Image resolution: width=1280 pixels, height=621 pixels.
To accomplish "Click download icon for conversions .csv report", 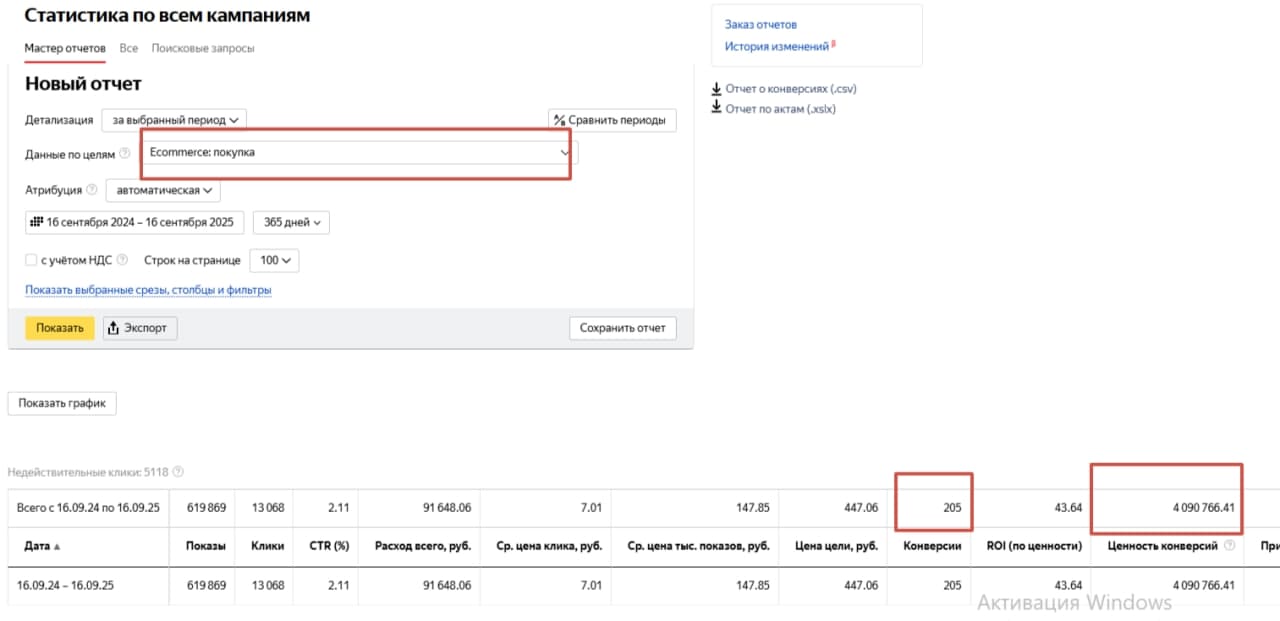I will [716, 88].
